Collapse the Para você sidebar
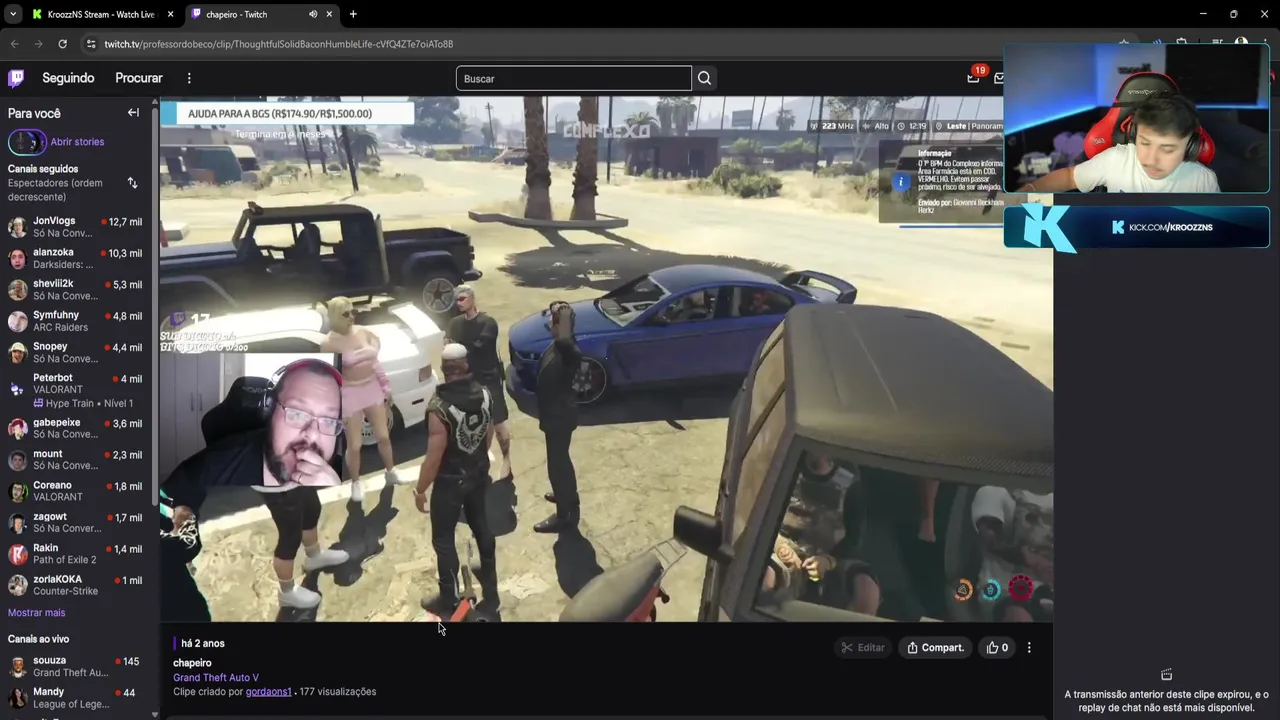1280x720 pixels. [133, 113]
